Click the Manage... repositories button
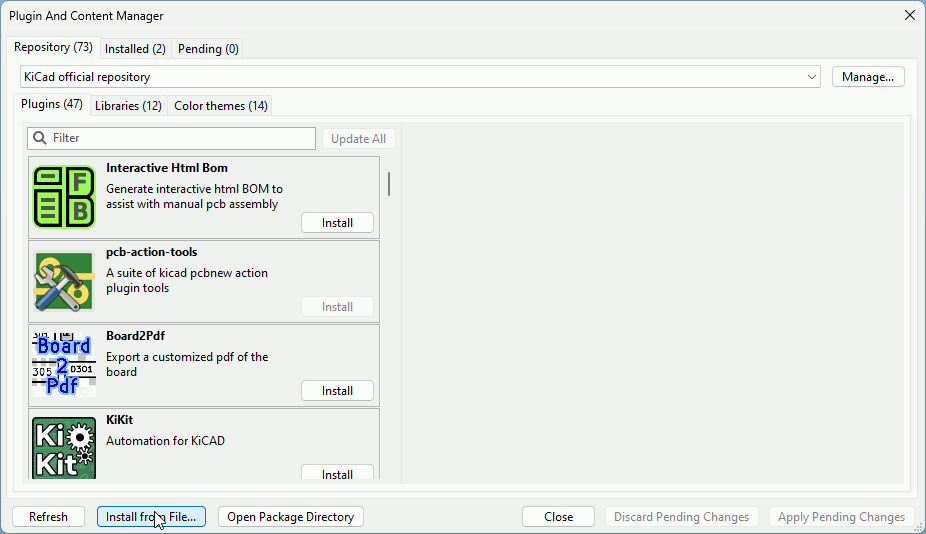The width and height of the screenshot is (926, 534). click(867, 77)
